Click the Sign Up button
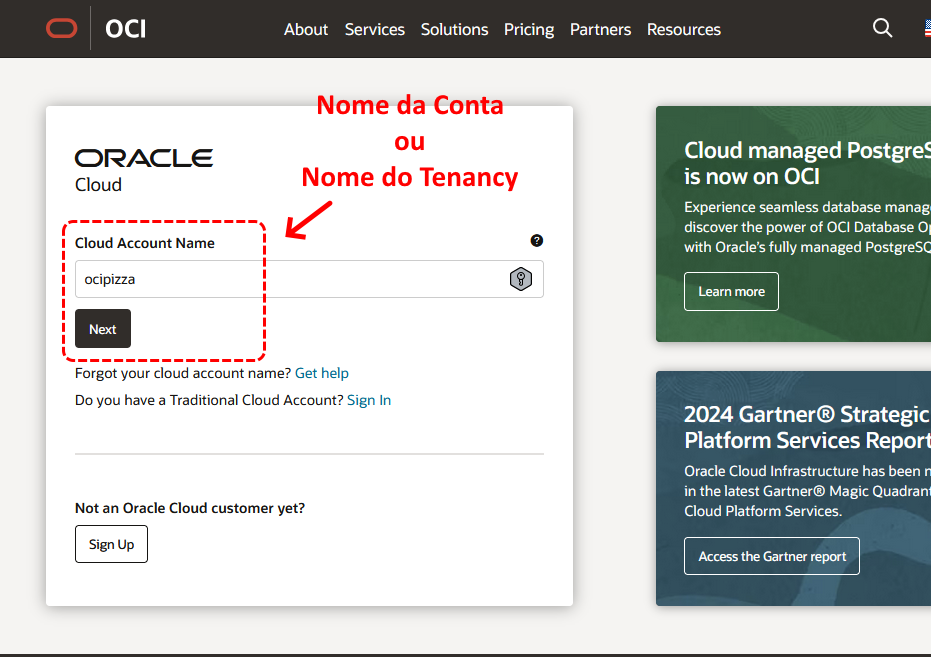The height and width of the screenshot is (657, 931). pyautogui.click(x=111, y=544)
